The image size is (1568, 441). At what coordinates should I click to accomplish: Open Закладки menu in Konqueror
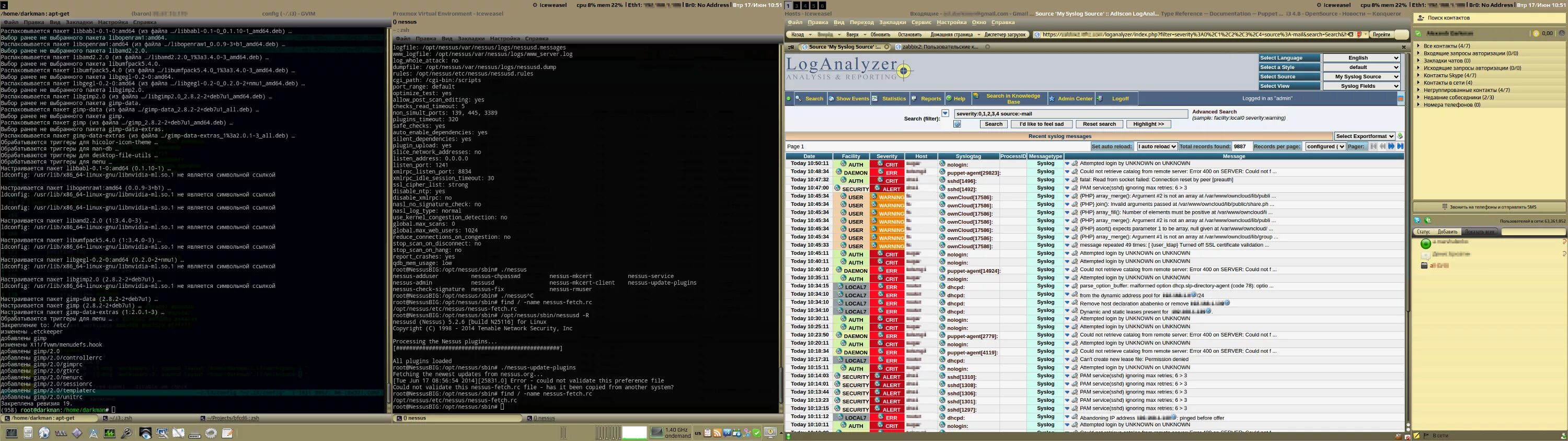(x=892, y=22)
